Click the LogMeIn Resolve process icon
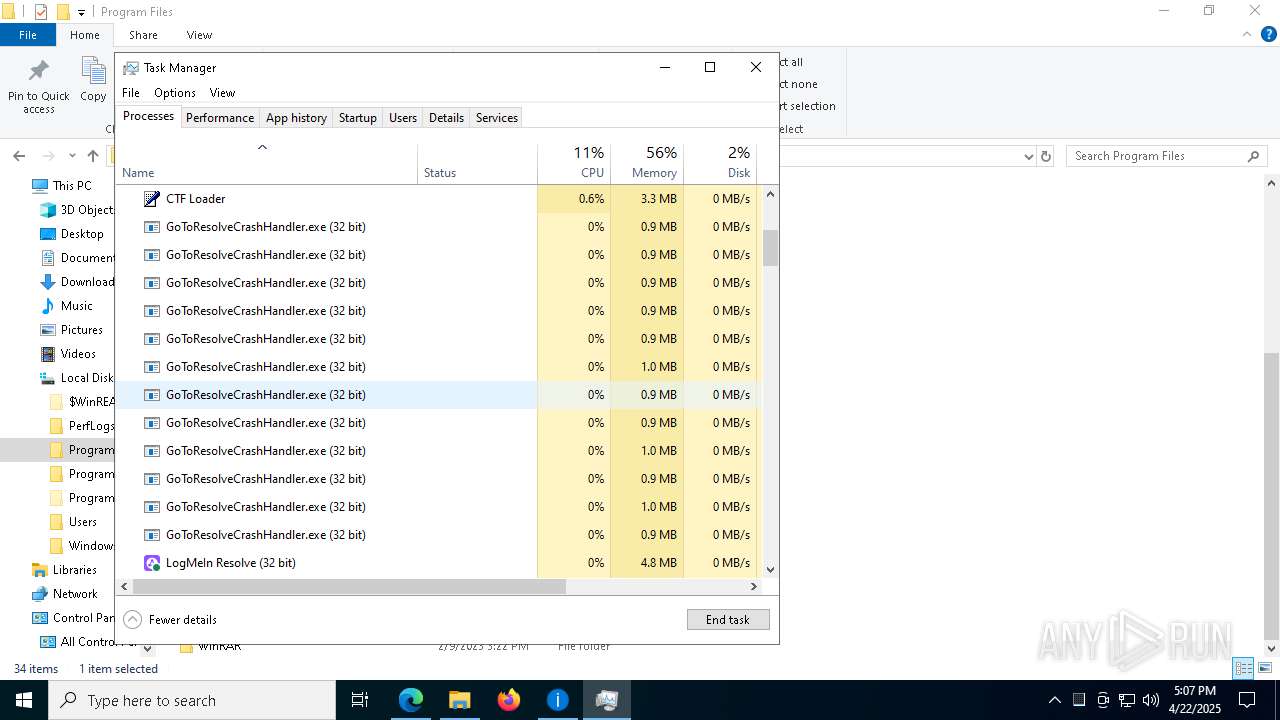 click(152, 563)
